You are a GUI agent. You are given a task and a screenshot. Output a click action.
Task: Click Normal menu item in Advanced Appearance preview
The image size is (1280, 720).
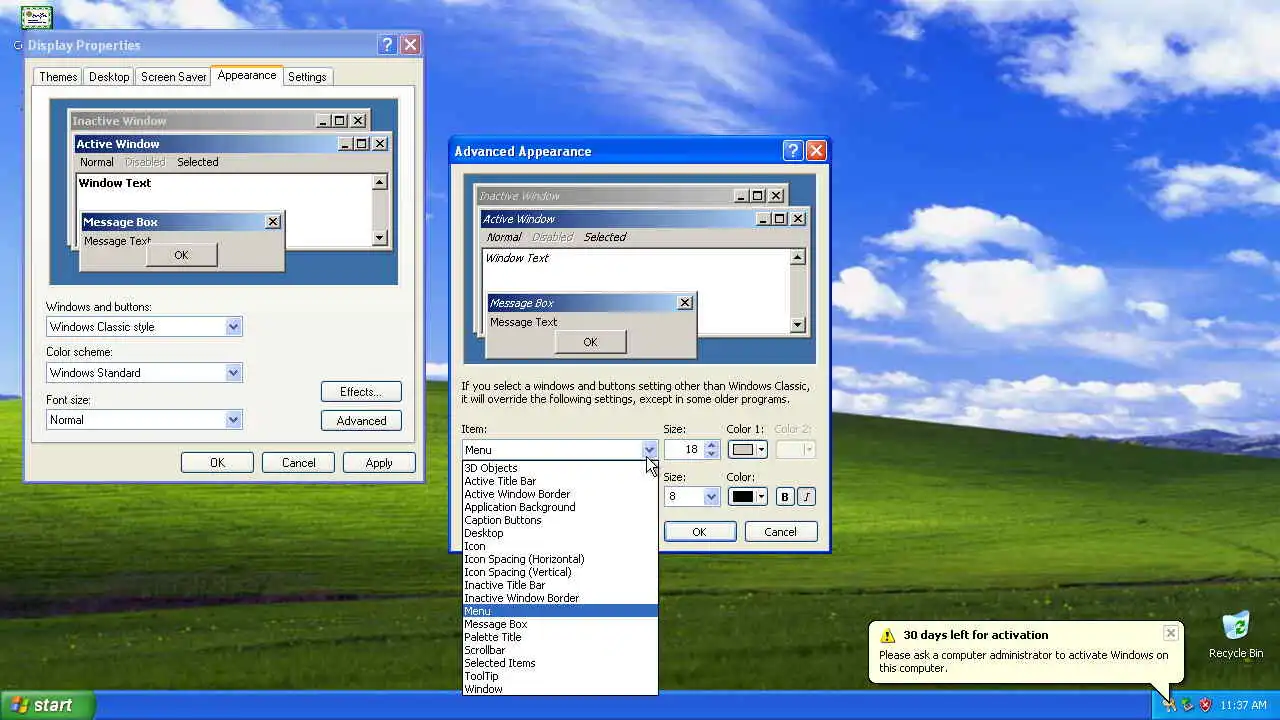[x=504, y=237]
